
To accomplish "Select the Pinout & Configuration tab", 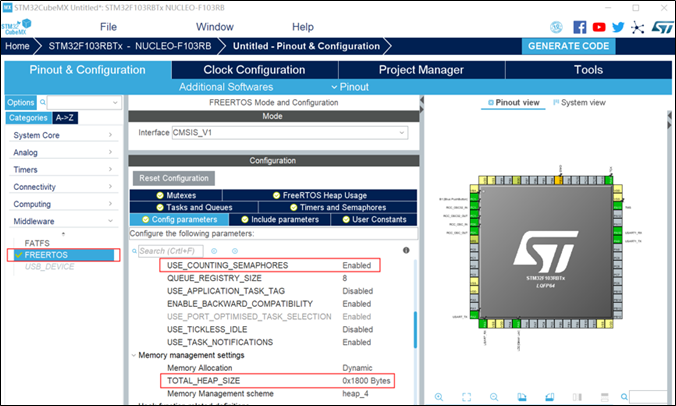I will point(88,70).
